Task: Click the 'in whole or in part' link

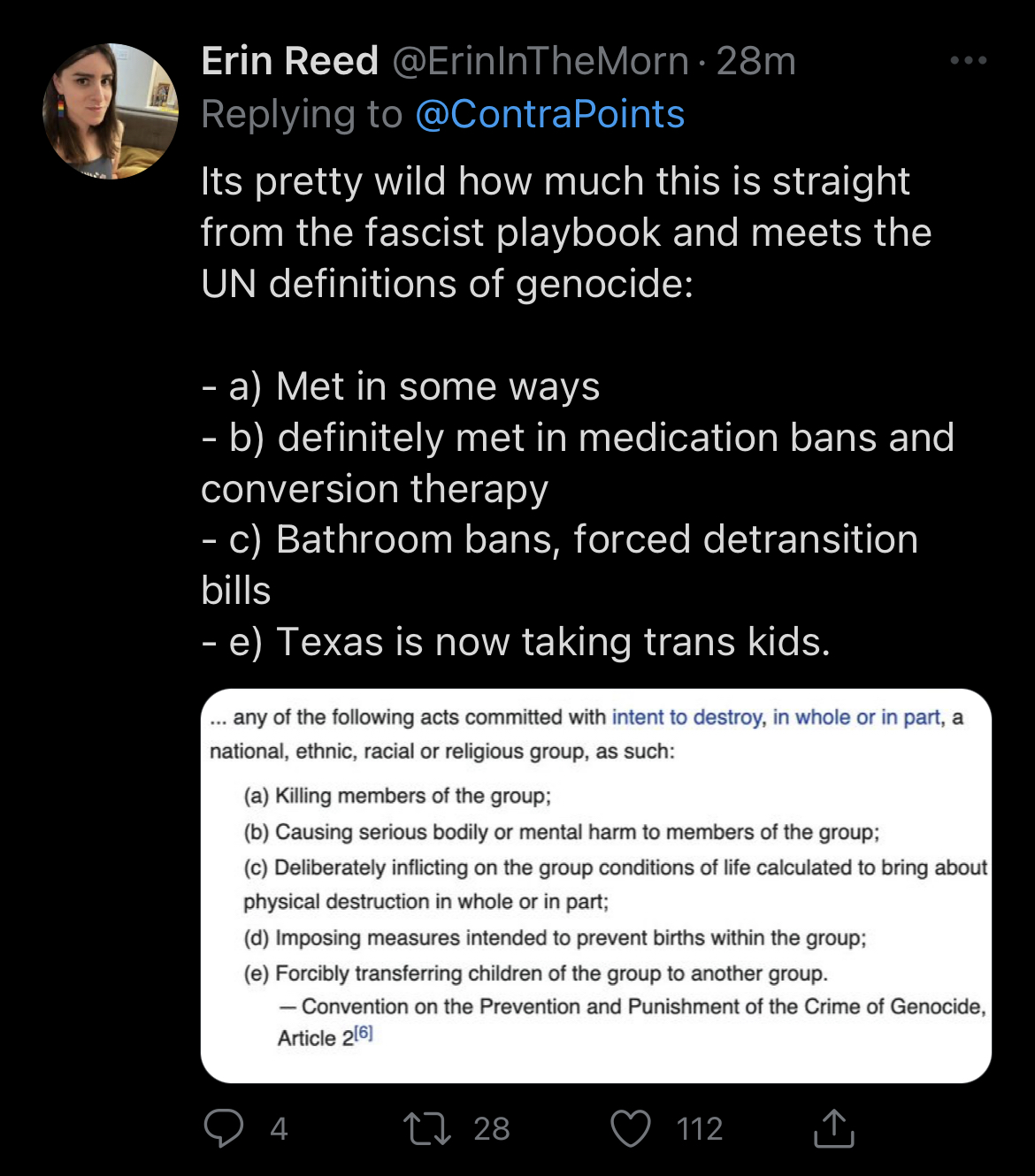Action: [x=856, y=717]
